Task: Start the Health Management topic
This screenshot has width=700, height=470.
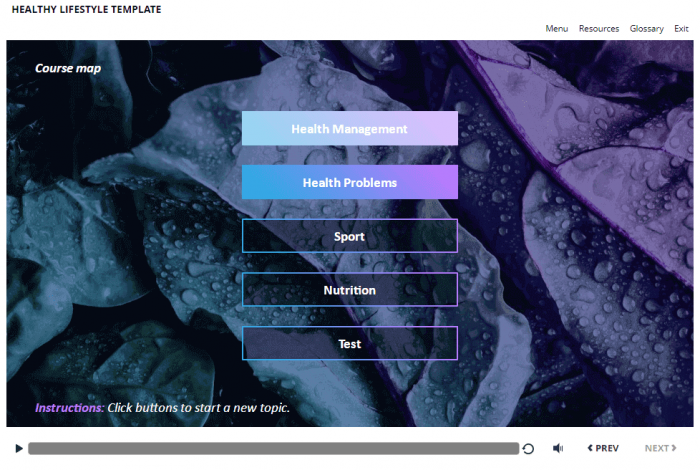Action: (x=349, y=129)
